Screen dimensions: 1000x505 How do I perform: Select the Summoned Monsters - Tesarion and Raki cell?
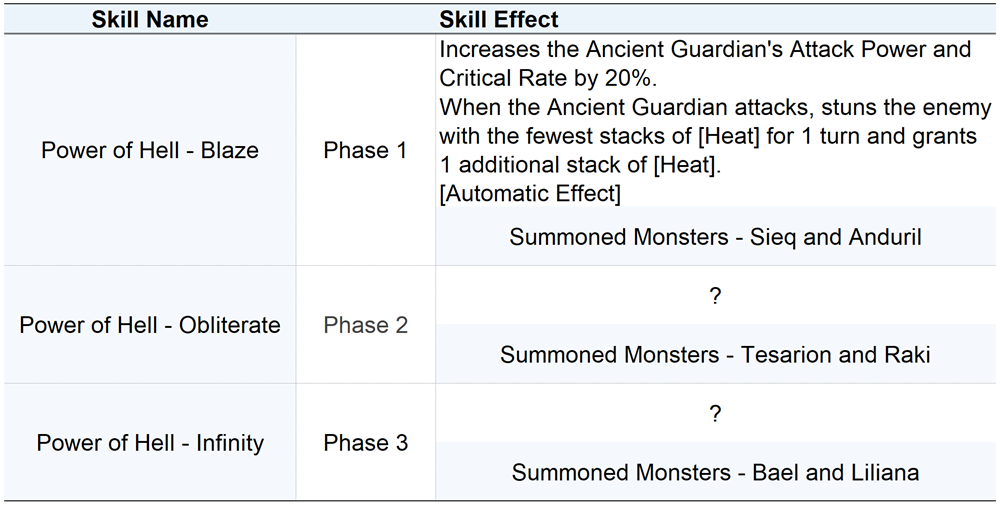[x=715, y=355]
